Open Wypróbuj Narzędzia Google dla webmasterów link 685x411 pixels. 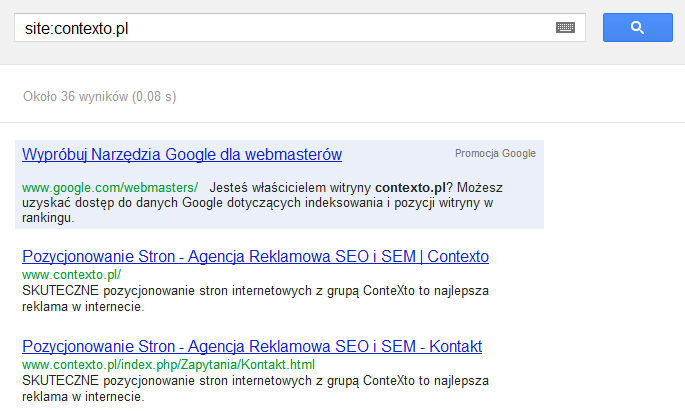tap(182, 155)
